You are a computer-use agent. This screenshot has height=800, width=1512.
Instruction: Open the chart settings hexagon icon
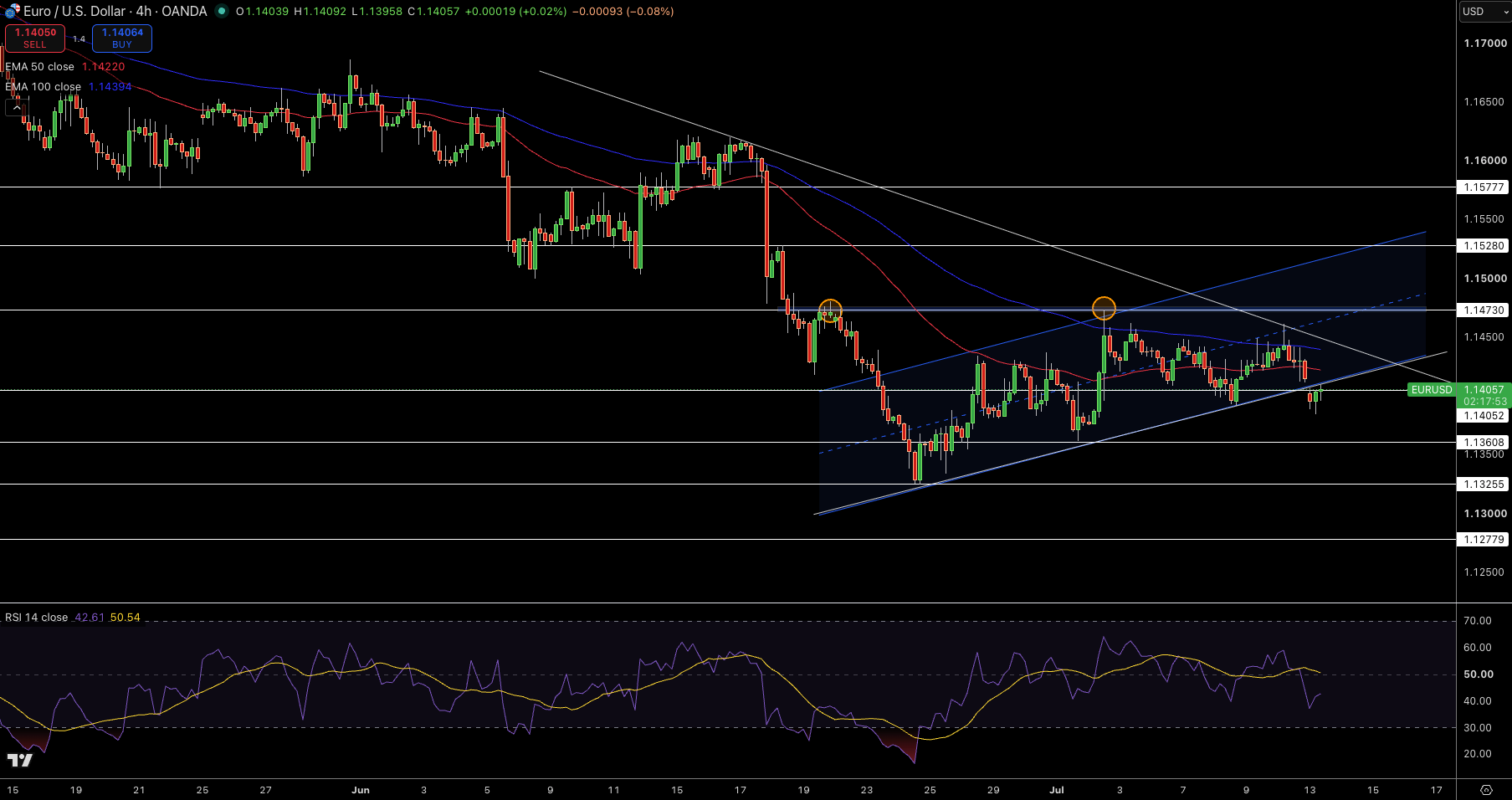click(1486, 790)
